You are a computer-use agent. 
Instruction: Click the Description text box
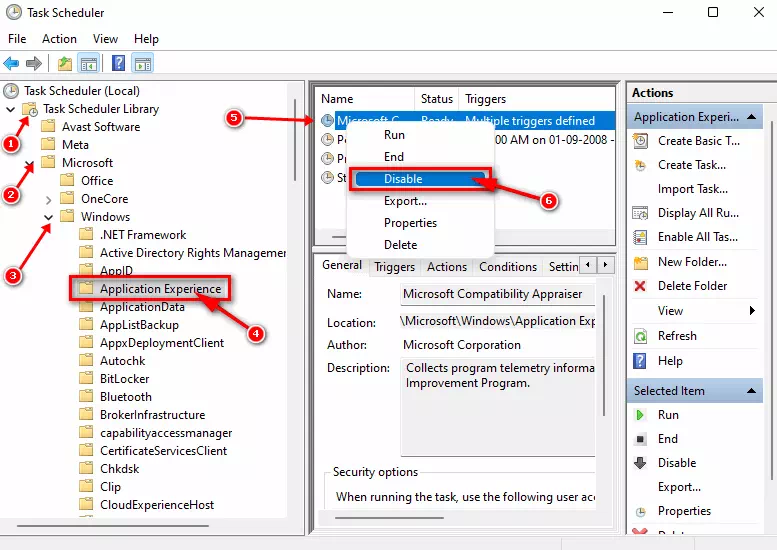[x=498, y=406]
